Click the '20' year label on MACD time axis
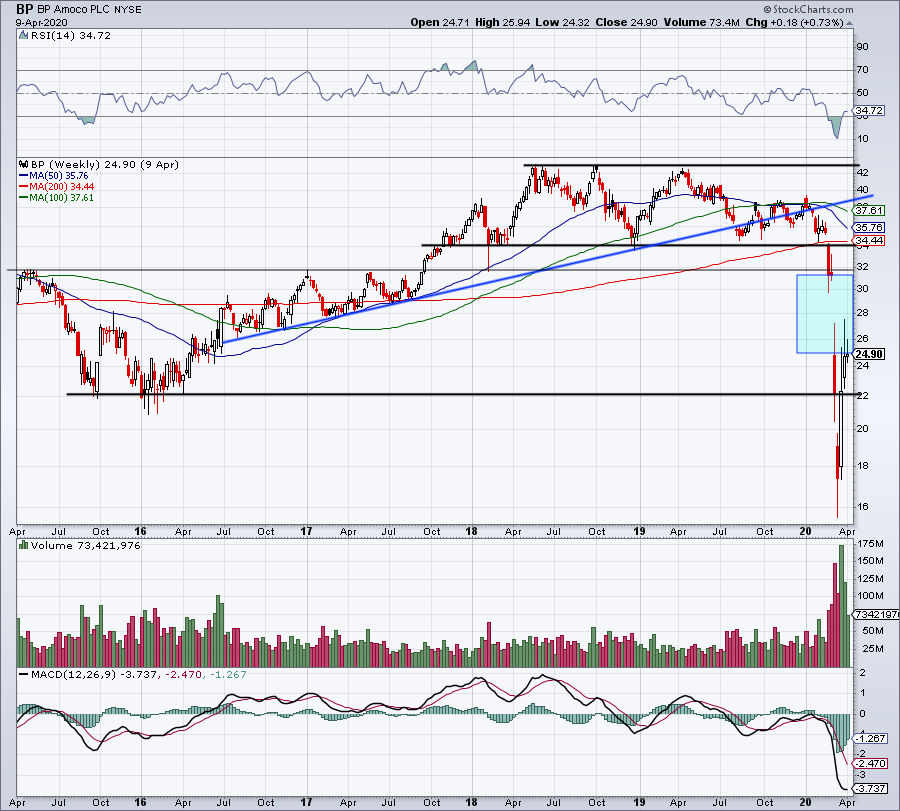The image size is (900, 811). coord(805,802)
